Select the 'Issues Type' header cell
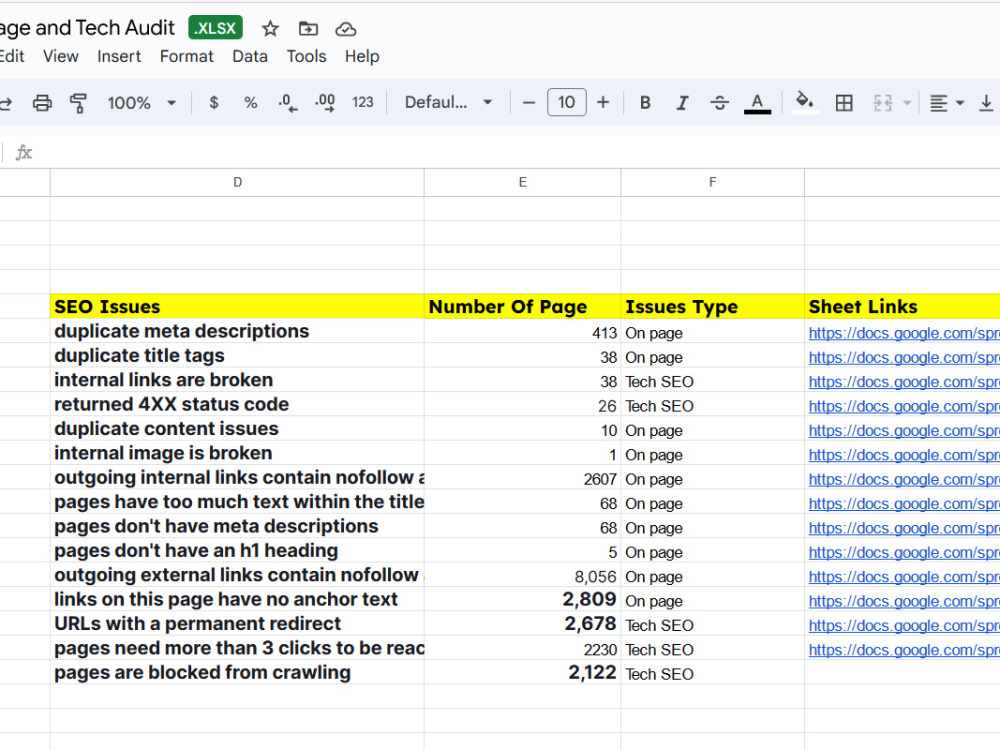Viewport: 1000px width, 750px height. 712,307
